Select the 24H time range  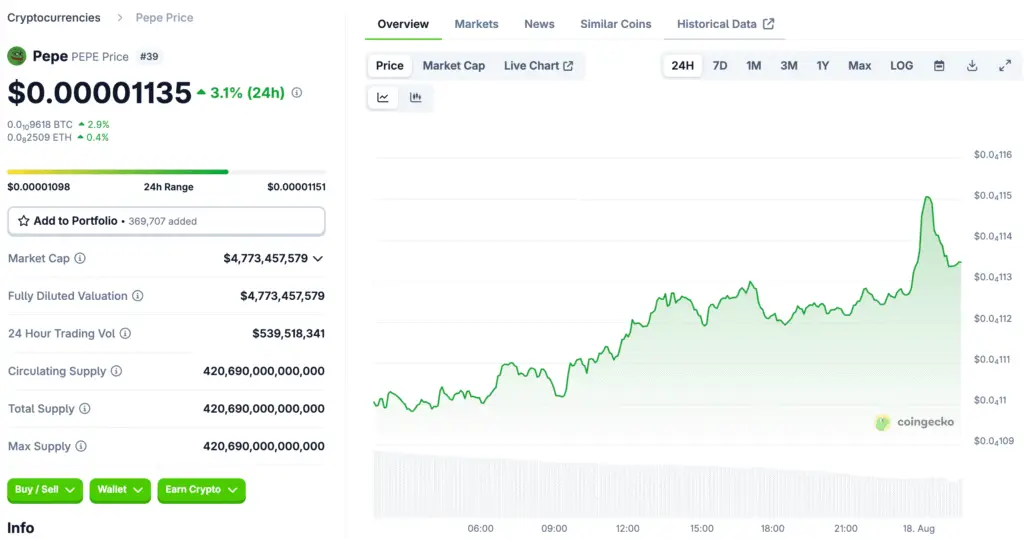coord(682,65)
